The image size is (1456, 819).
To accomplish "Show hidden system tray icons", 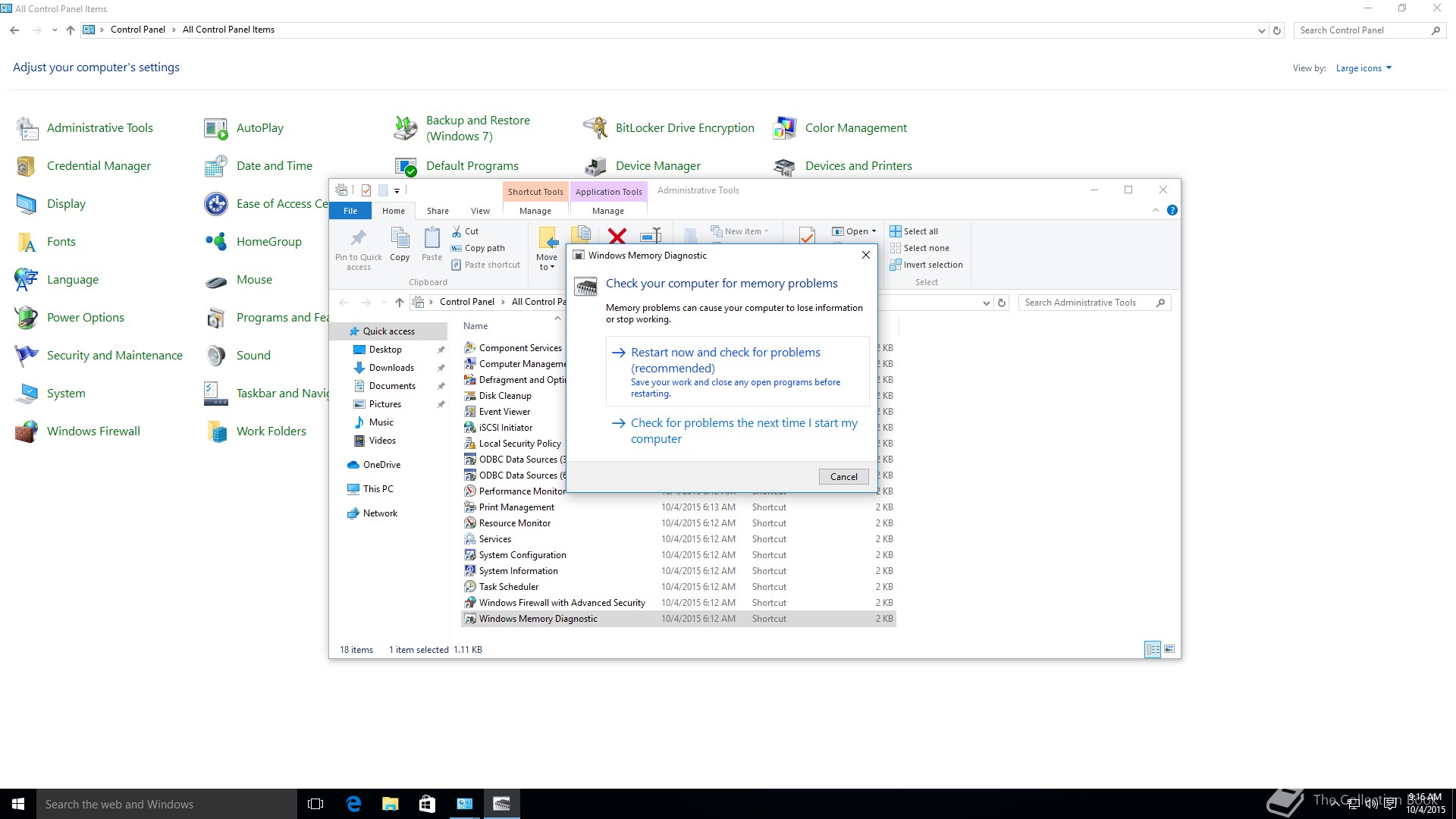I will point(1335,804).
